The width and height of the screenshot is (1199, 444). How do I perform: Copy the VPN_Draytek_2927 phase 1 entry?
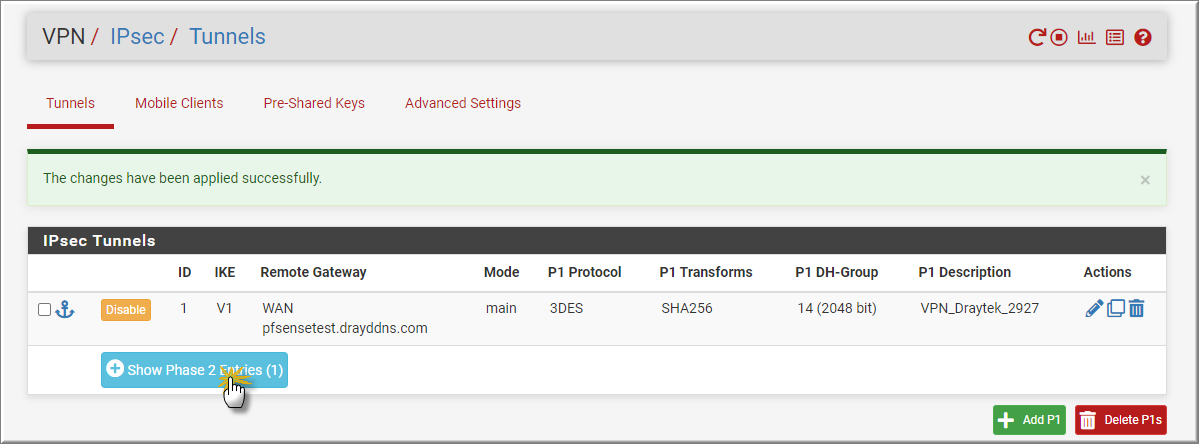1116,309
